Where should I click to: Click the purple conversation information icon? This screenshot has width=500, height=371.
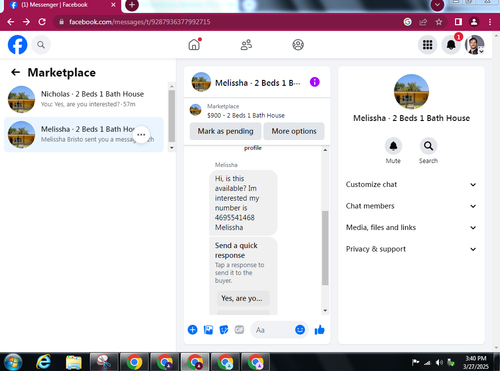pyautogui.click(x=315, y=82)
